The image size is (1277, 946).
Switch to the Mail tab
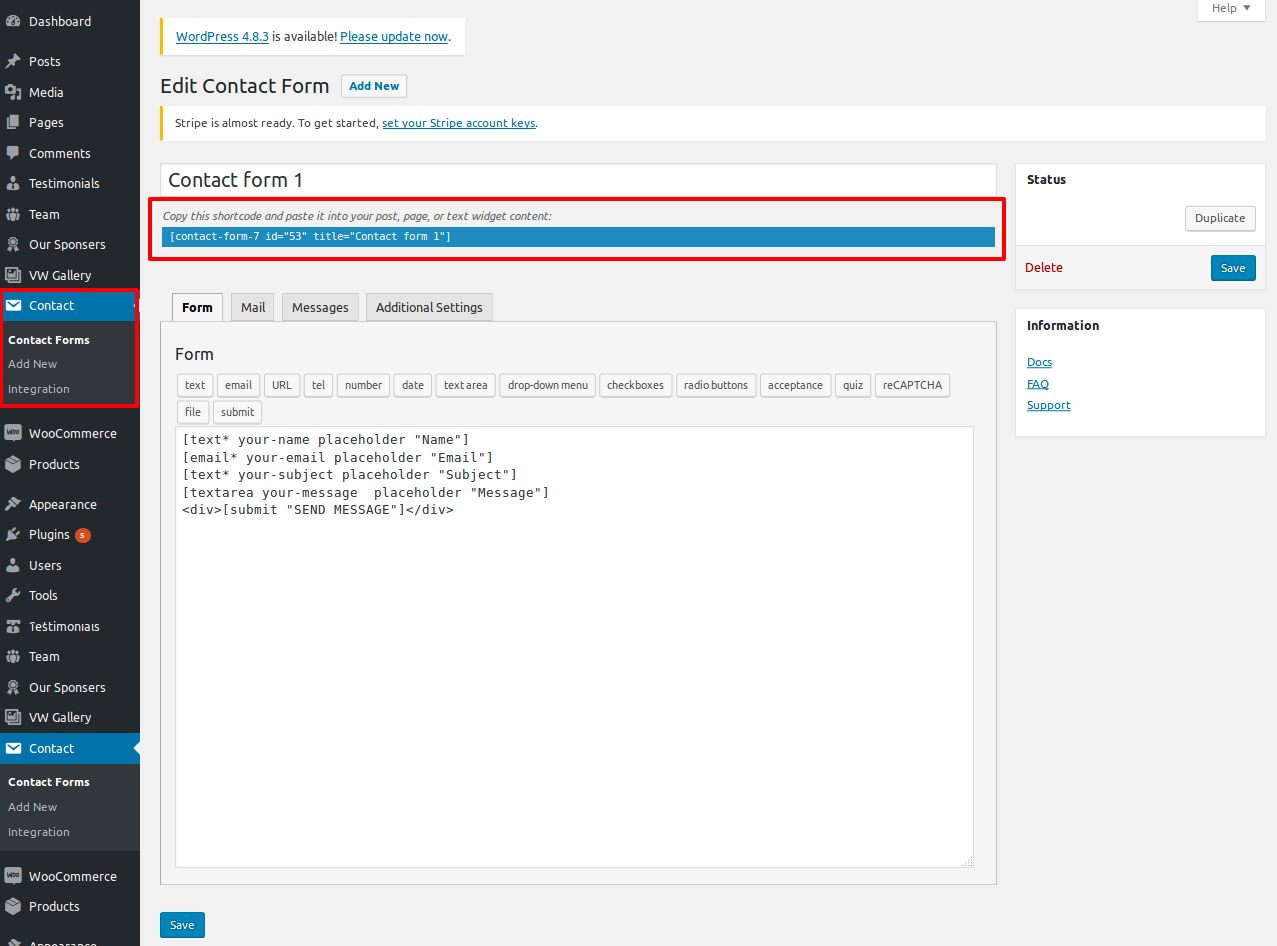coord(253,307)
